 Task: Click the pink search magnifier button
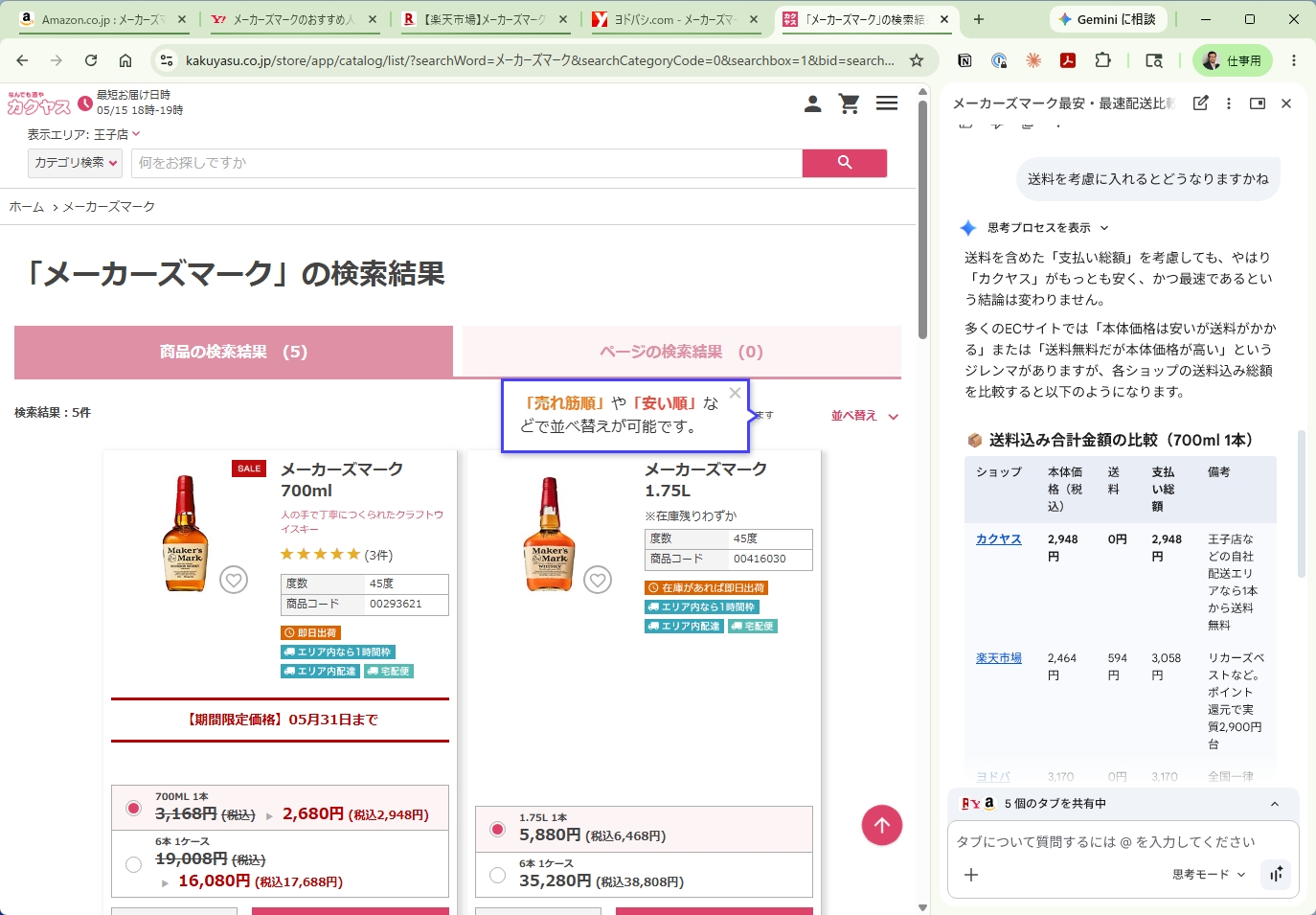click(845, 163)
